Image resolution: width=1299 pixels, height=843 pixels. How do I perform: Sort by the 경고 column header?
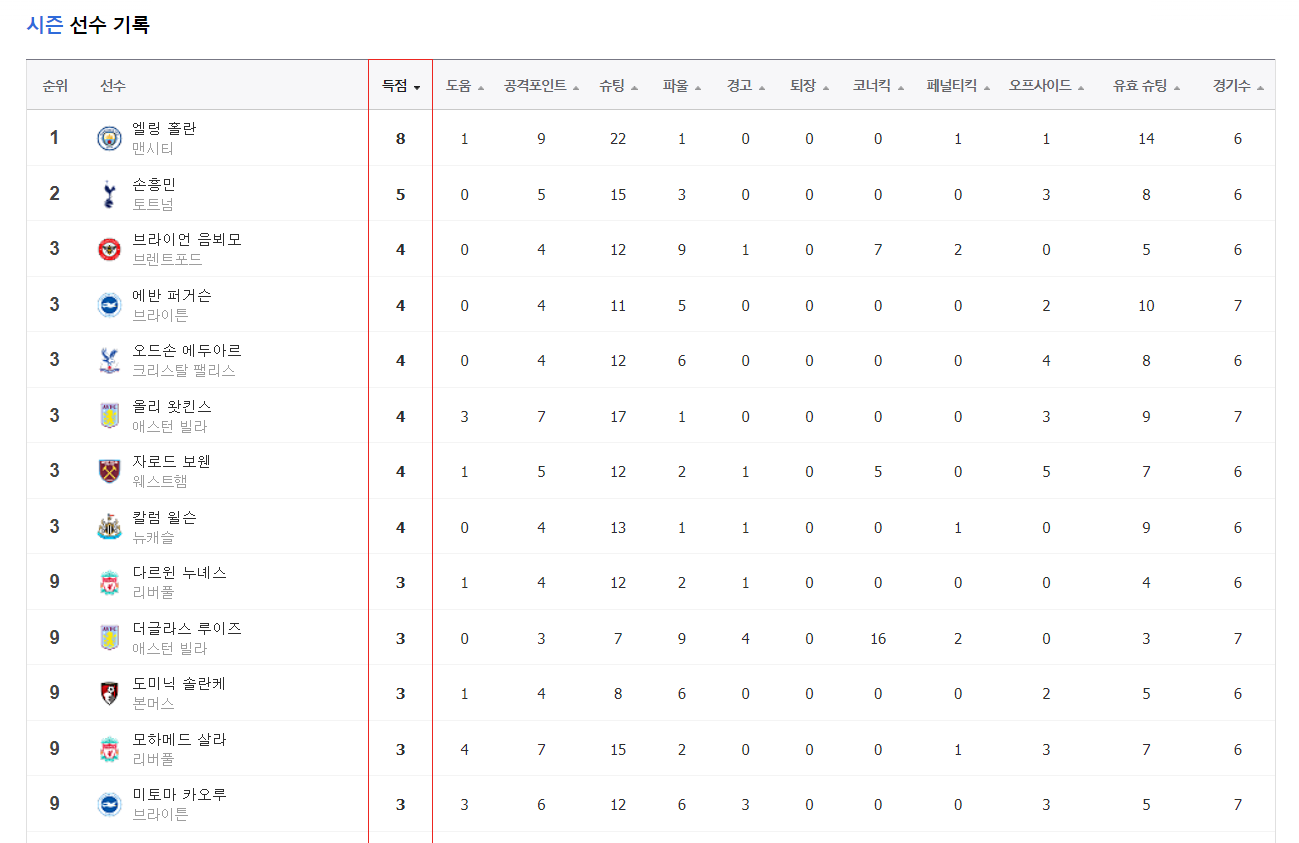point(746,86)
